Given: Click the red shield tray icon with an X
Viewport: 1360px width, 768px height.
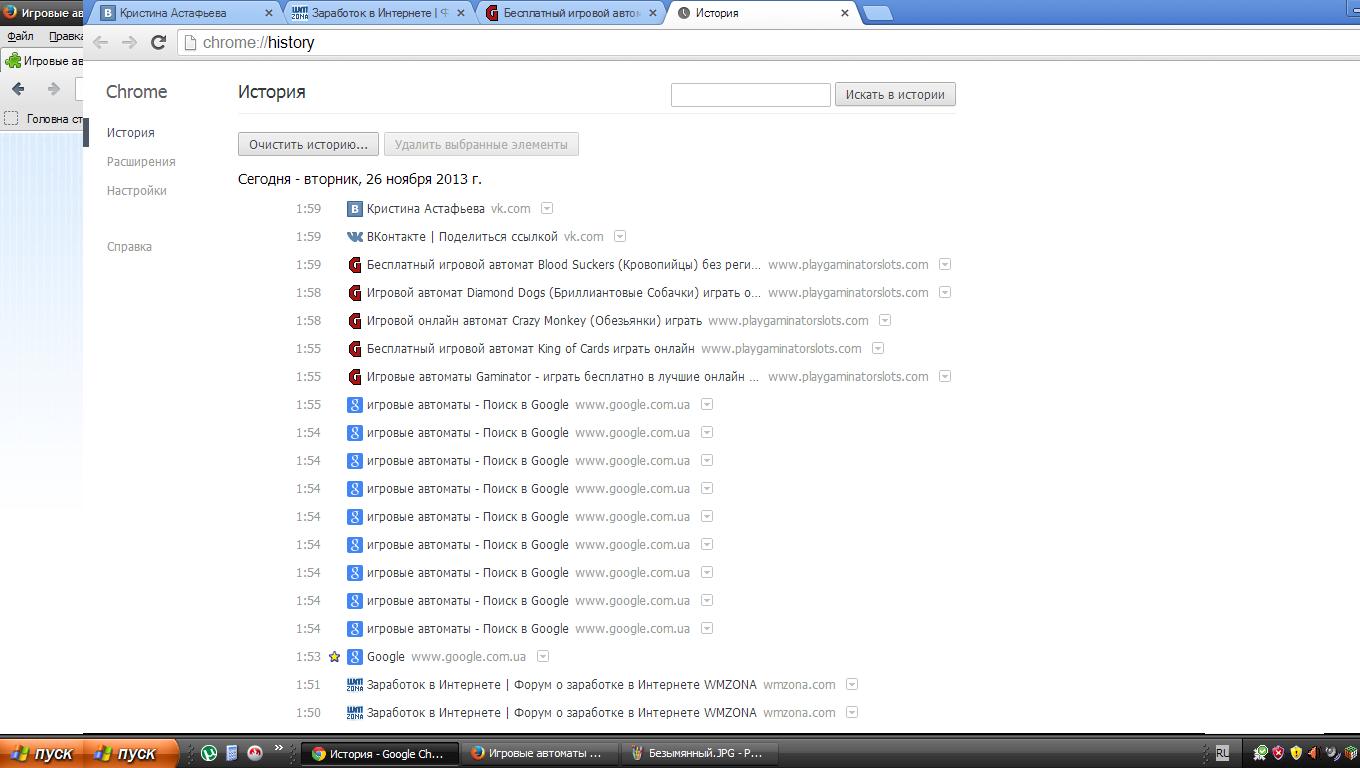Looking at the screenshot, I should click(x=1278, y=753).
